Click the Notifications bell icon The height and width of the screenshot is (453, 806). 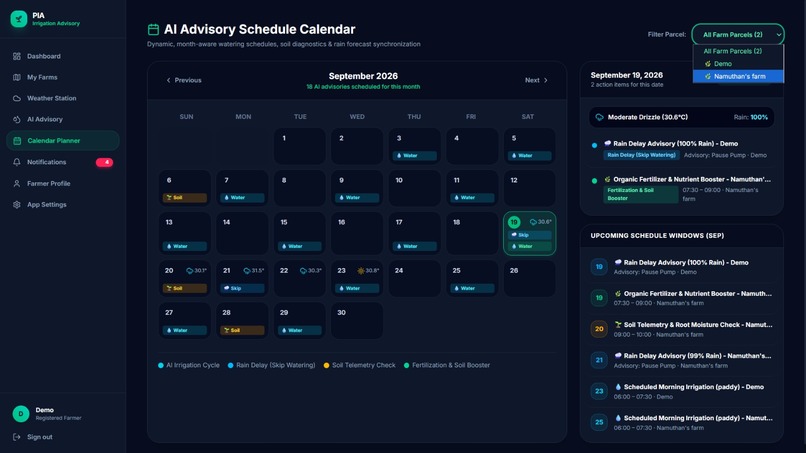tap(16, 162)
